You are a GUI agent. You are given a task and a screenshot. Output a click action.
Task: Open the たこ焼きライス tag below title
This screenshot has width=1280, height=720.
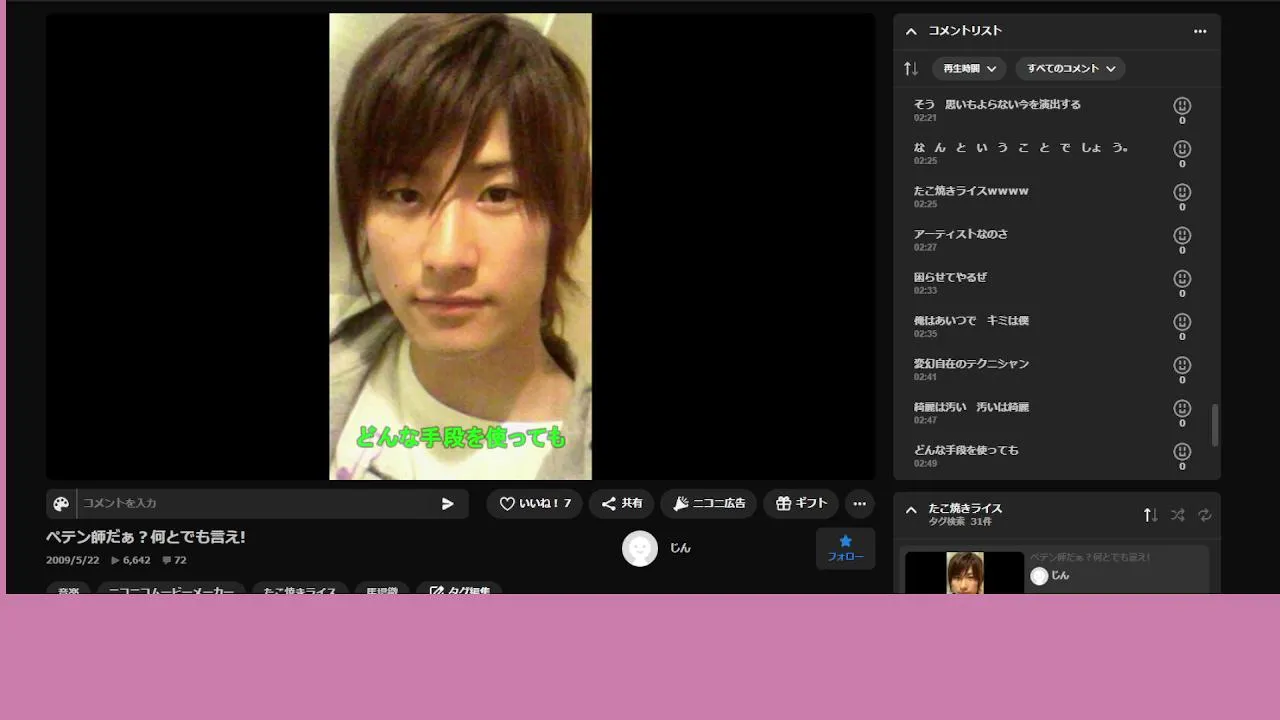300,589
